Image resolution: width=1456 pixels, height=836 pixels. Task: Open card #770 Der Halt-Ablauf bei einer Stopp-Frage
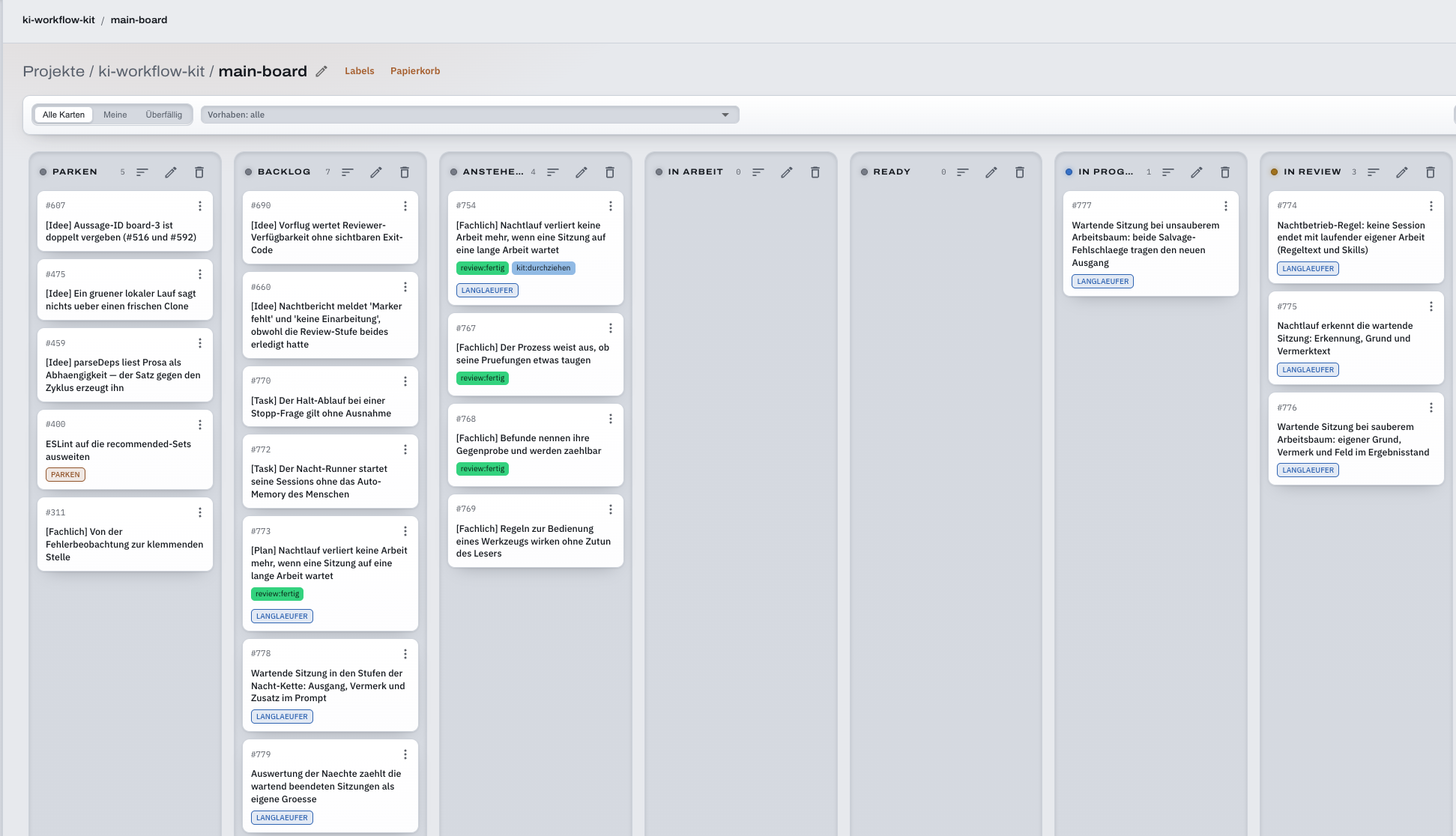(x=330, y=397)
